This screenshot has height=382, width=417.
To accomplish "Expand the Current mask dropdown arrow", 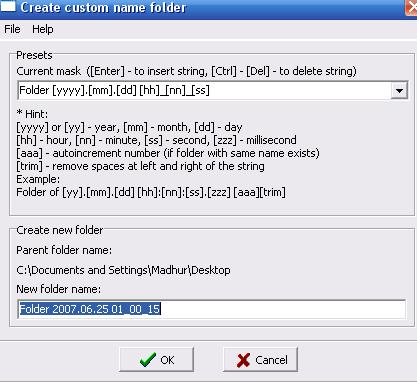I will 399,90.
